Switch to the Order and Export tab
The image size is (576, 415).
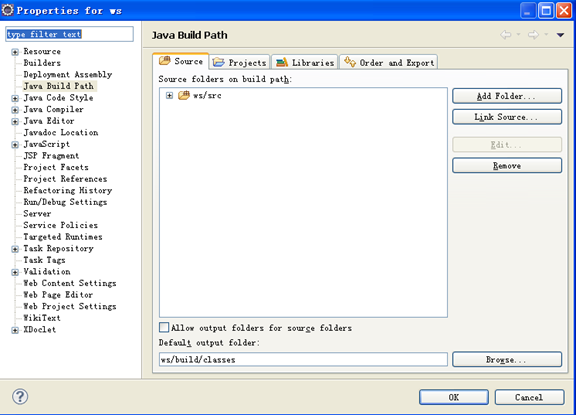[389, 63]
